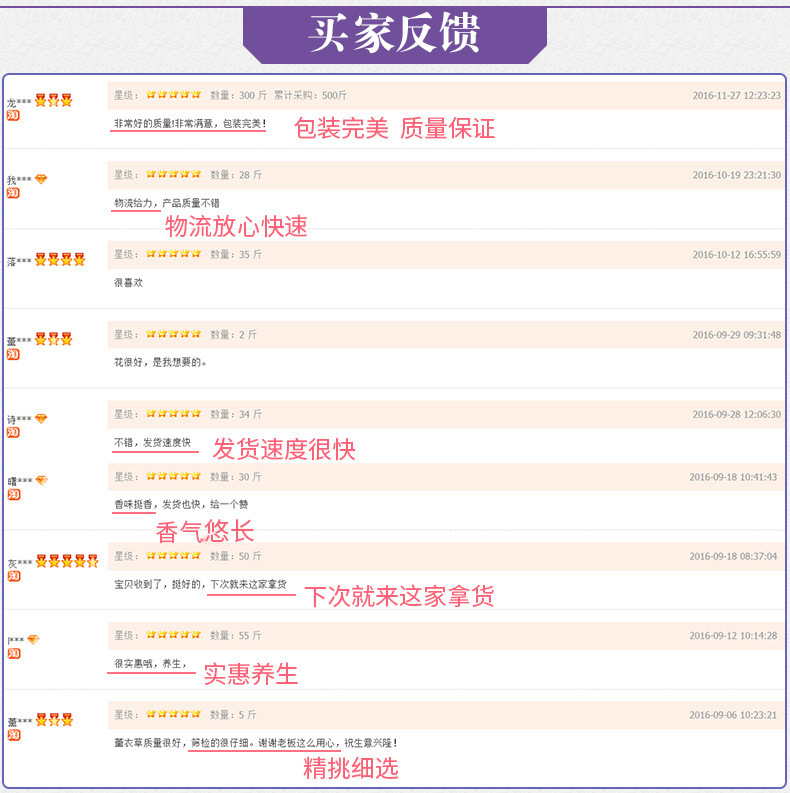Click the Taobao icon in the 5 斤 review row
Image resolution: width=790 pixels, height=793 pixels.
[x=14, y=735]
